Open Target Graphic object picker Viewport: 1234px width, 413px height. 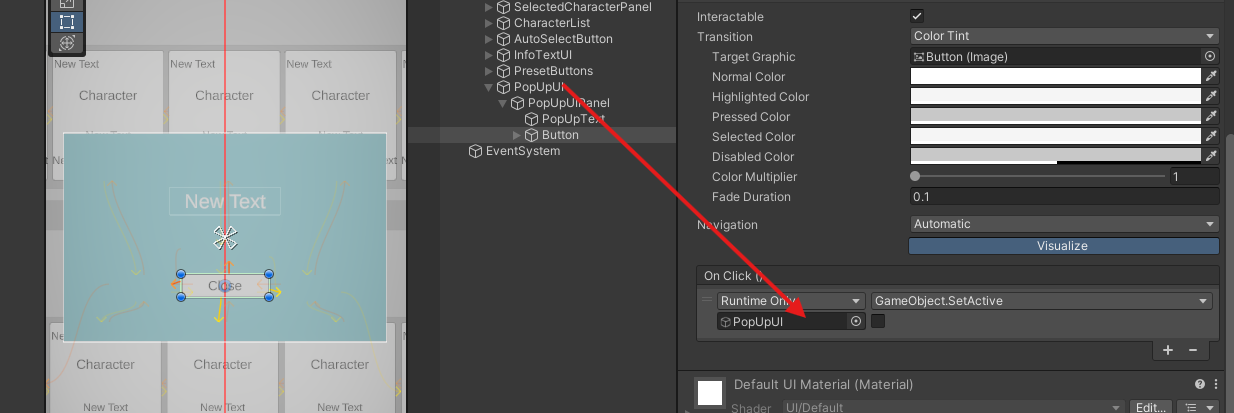(1210, 57)
